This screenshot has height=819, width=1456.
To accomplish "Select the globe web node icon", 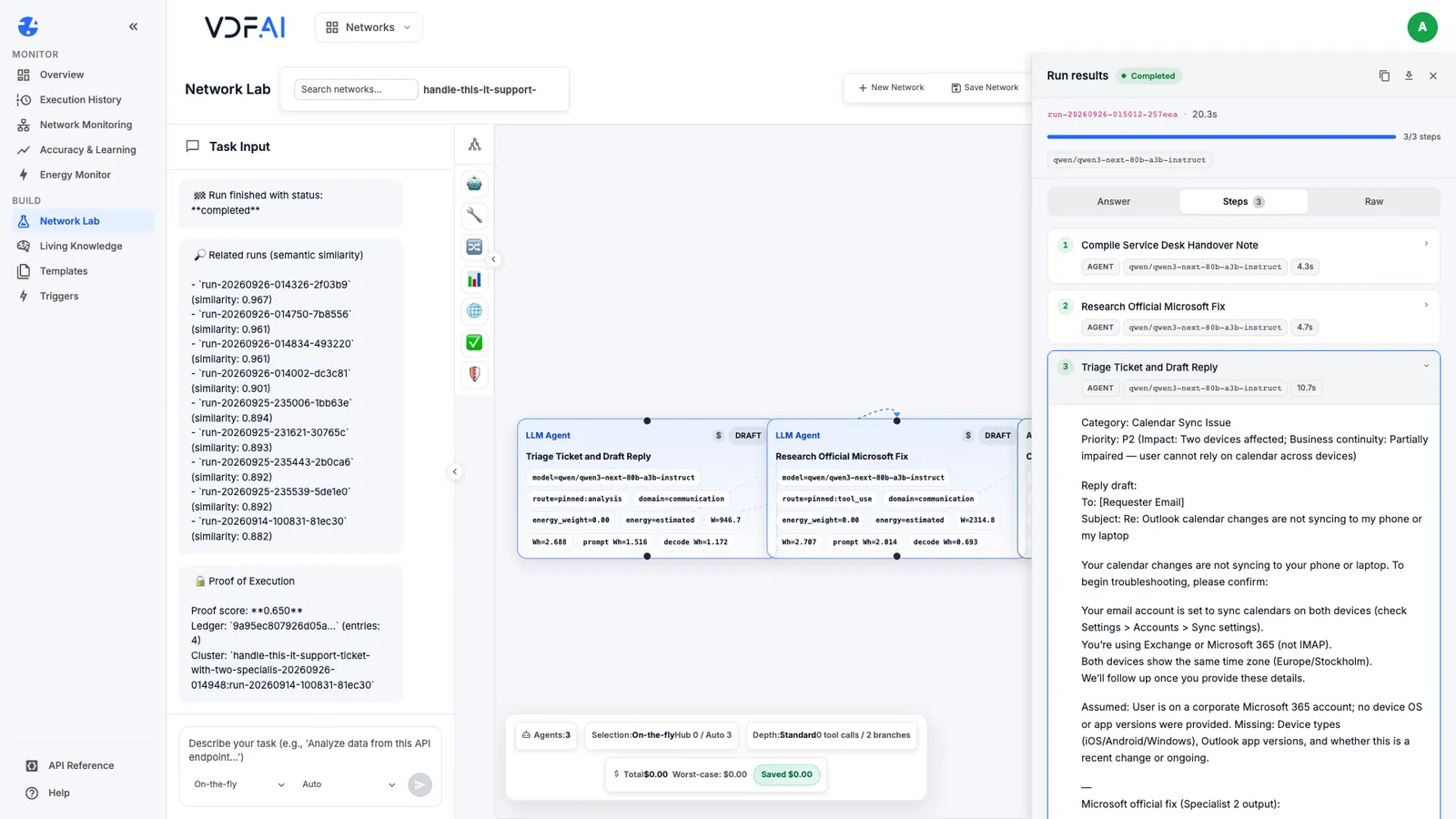I will (474, 311).
